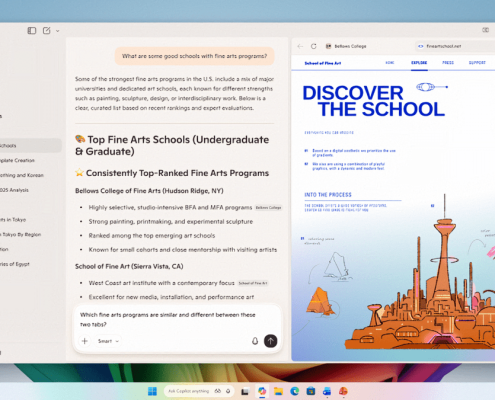Click the split view icon at window top right
The height and width of the screenshot is (400, 495).
(485, 30)
